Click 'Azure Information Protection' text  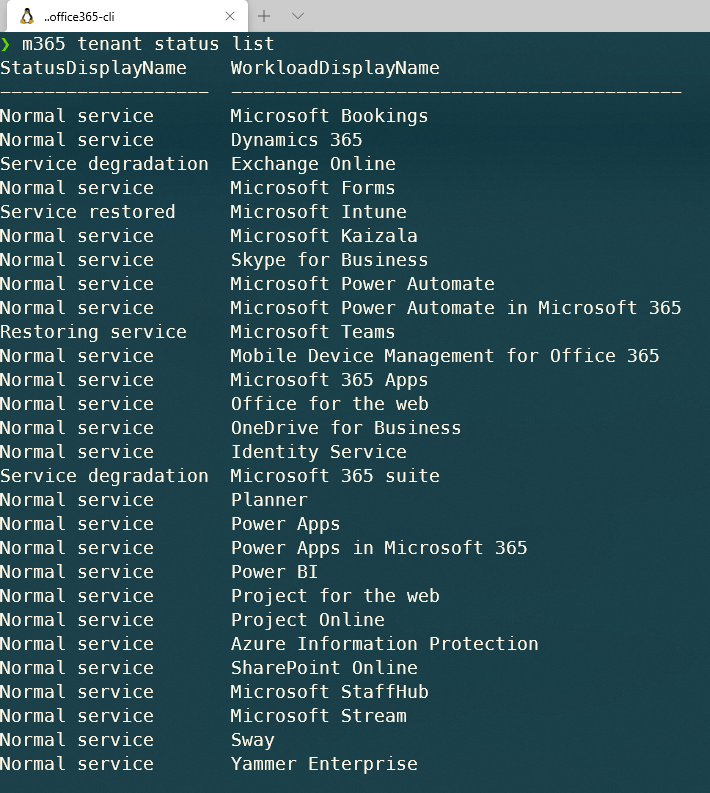(384, 644)
